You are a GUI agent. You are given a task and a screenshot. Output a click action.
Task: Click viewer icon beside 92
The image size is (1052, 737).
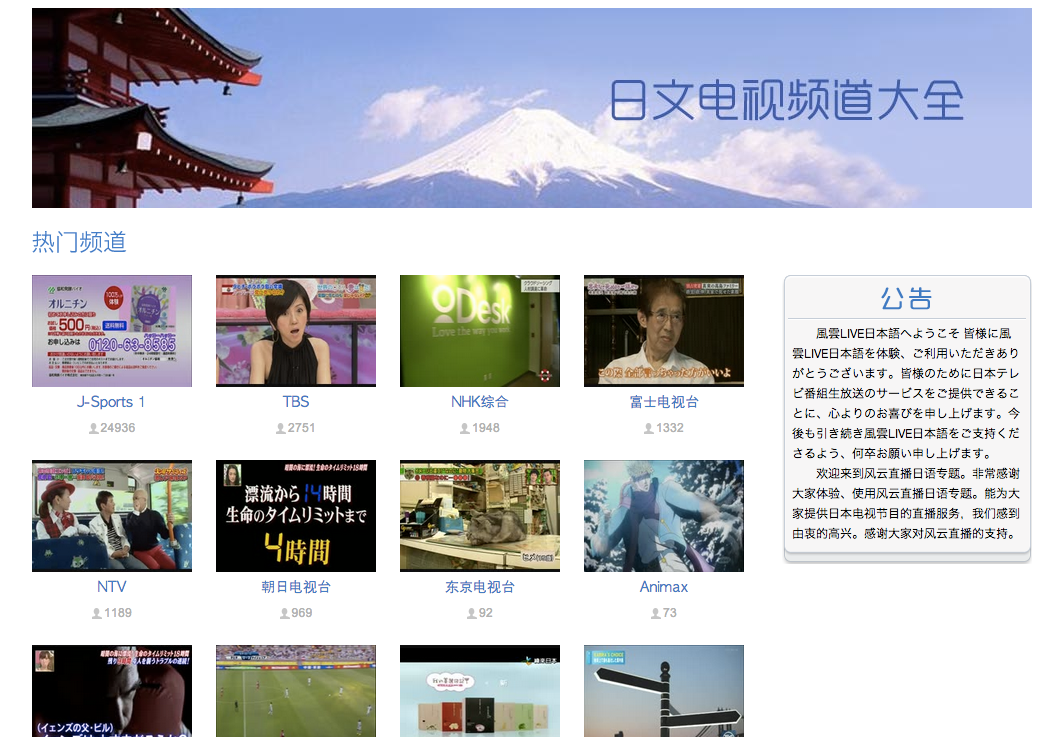tap(472, 613)
